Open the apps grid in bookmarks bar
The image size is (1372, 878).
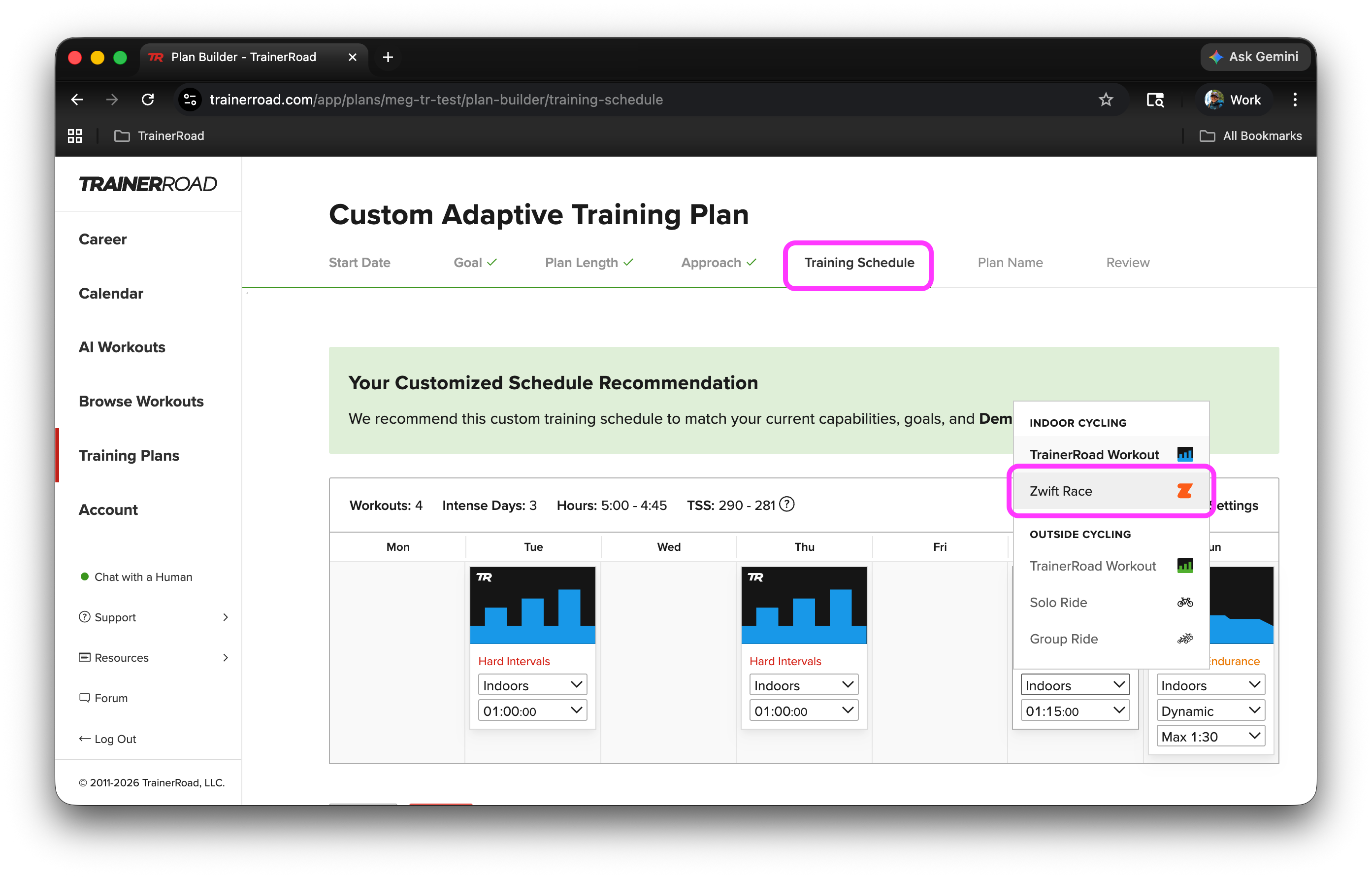pyautogui.click(x=75, y=135)
